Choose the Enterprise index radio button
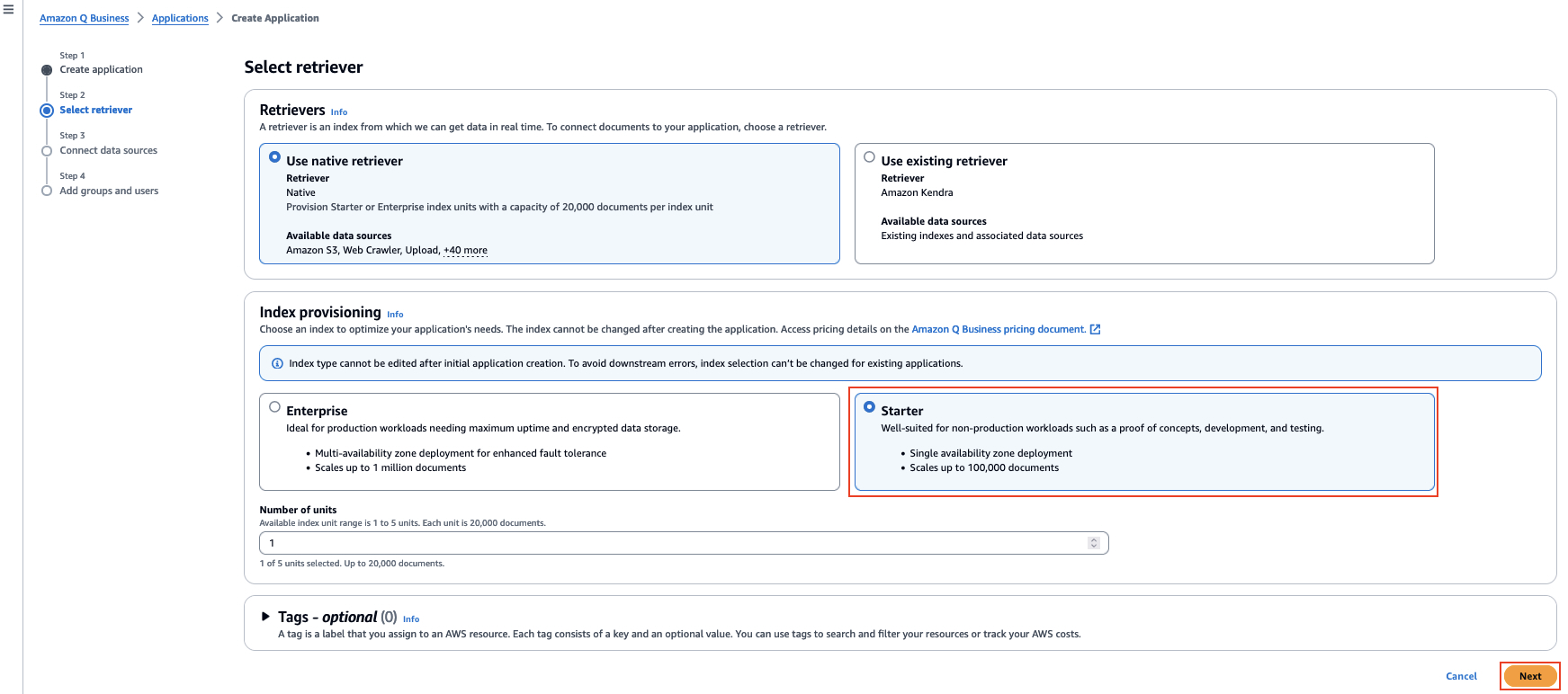1568x694 pixels. [x=274, y=406]
